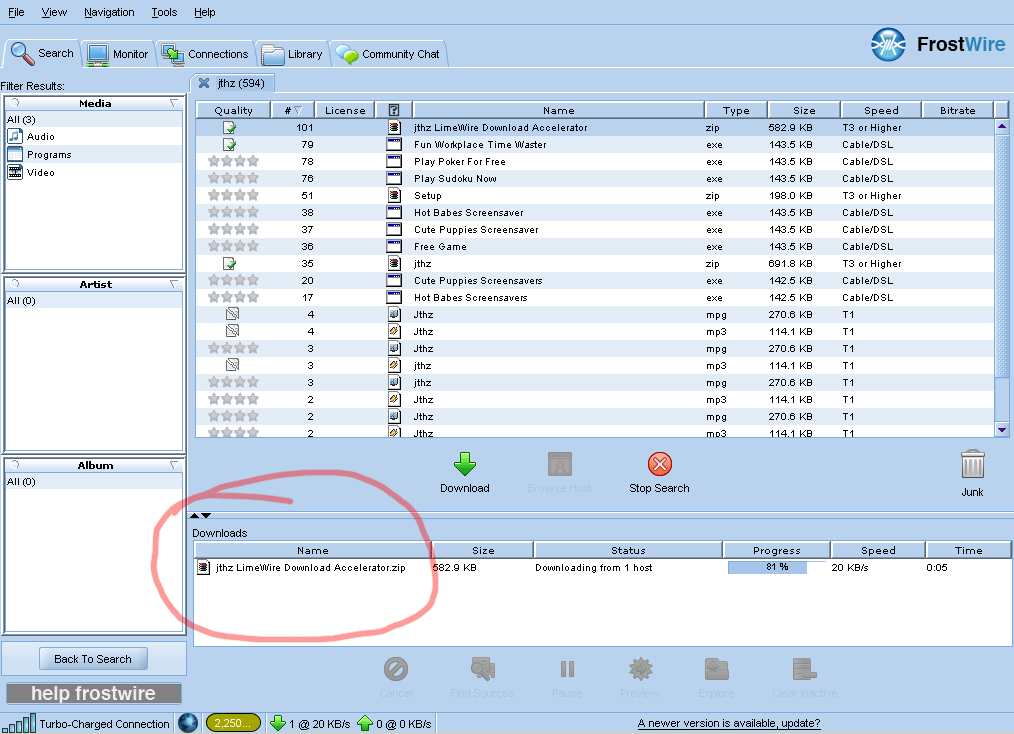Click the green Download arrow icon

[x=465, y=464]
